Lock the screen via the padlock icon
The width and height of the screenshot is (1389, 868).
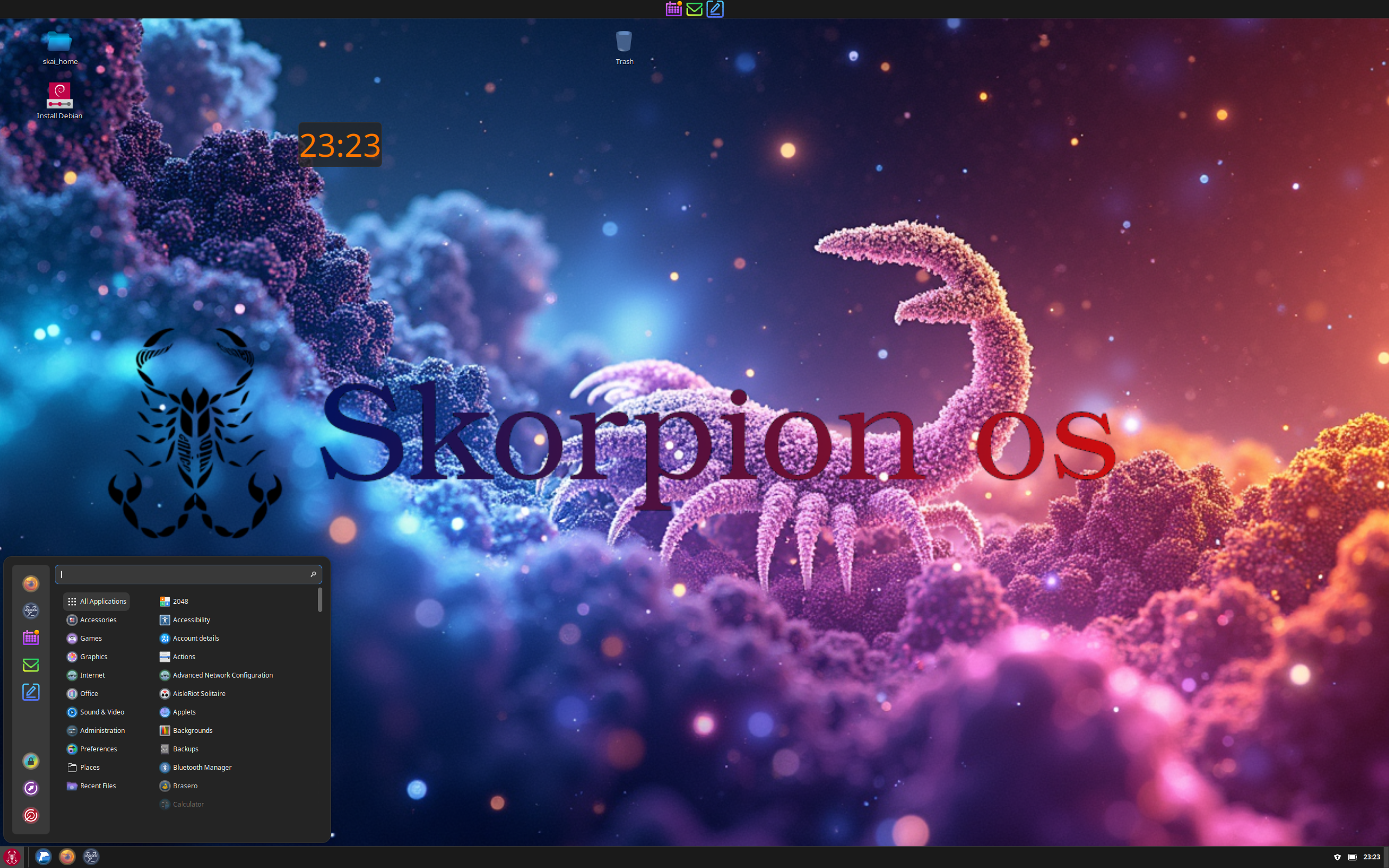[x=31, y=761]
